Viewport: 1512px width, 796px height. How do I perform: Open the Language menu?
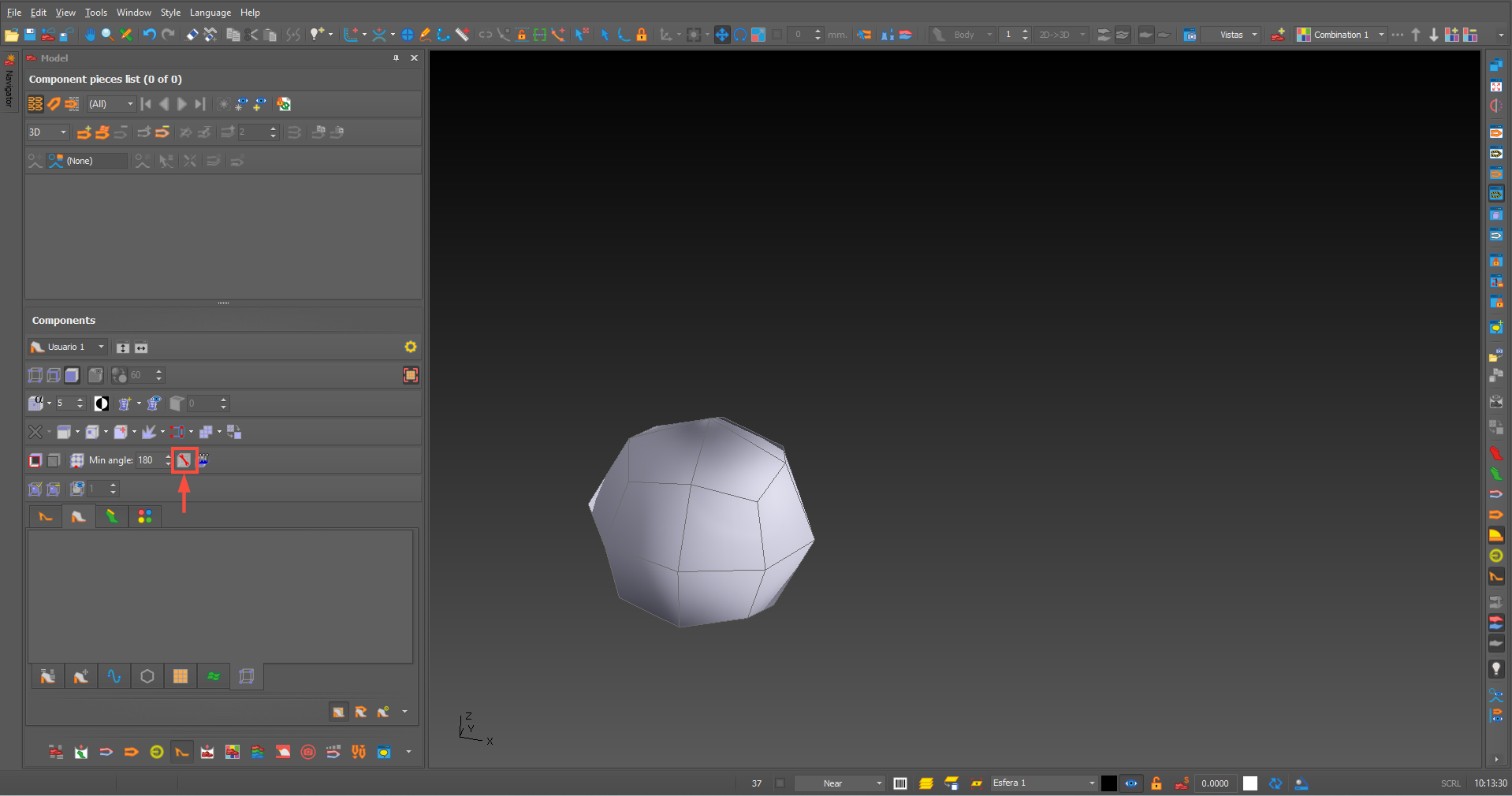[210, 13]
